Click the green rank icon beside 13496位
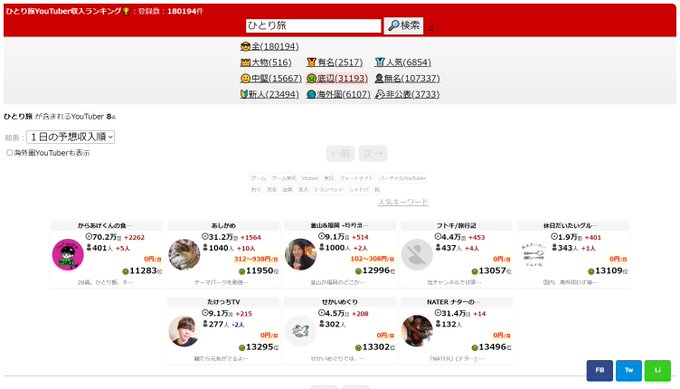680x389 pixels. click(474, 348)
